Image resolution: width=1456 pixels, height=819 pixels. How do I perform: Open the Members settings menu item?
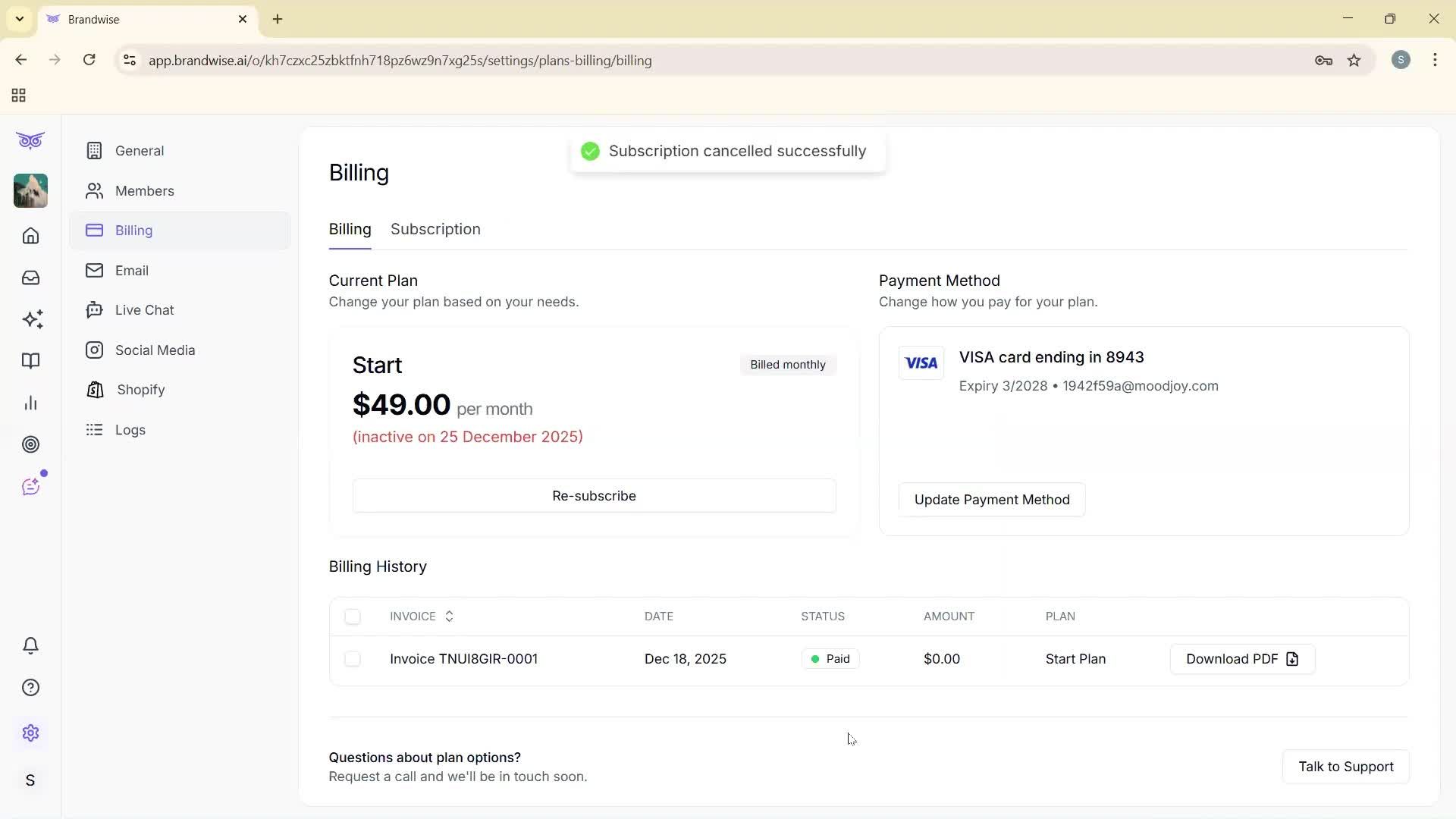pyautogui.click(x=144, y=191)
